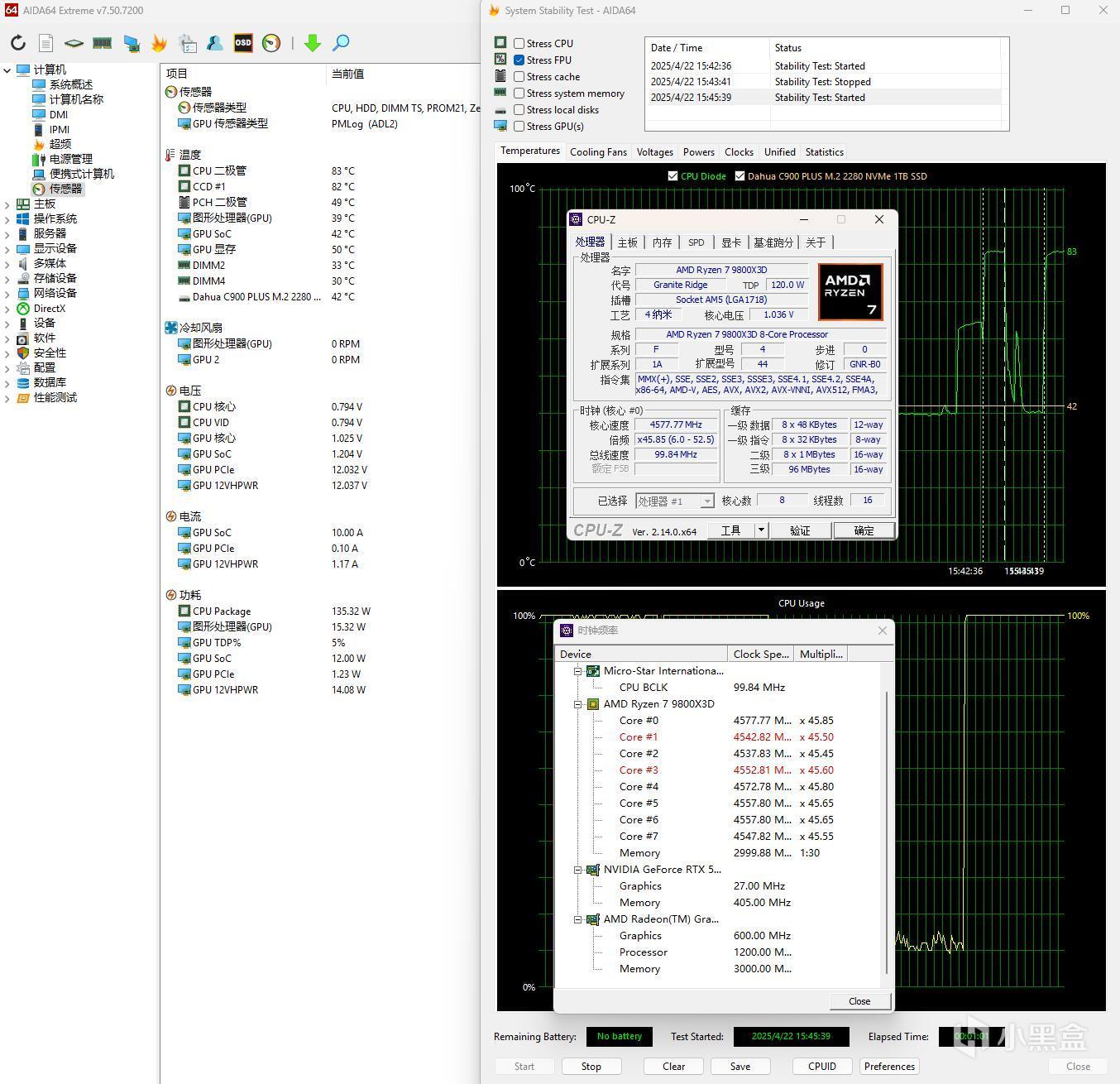Open the 内存 tab in CPU-Z
This screenshot has width=1120, height=1084.
click(662, 242)
